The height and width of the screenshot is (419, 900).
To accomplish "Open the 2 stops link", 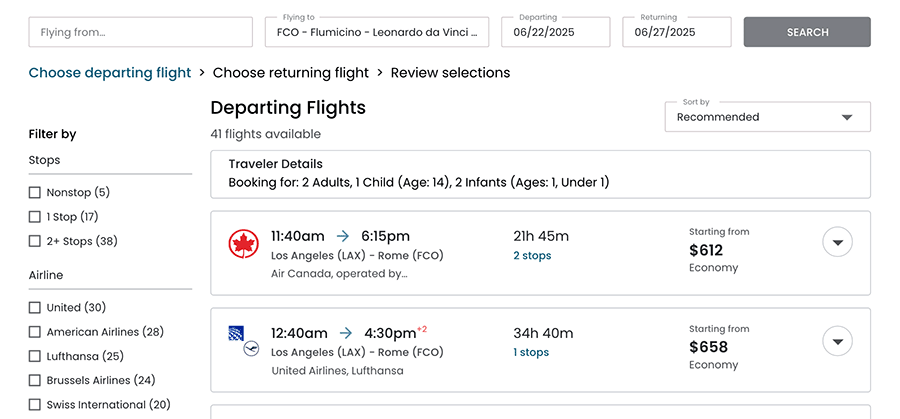I will point(532,256).
